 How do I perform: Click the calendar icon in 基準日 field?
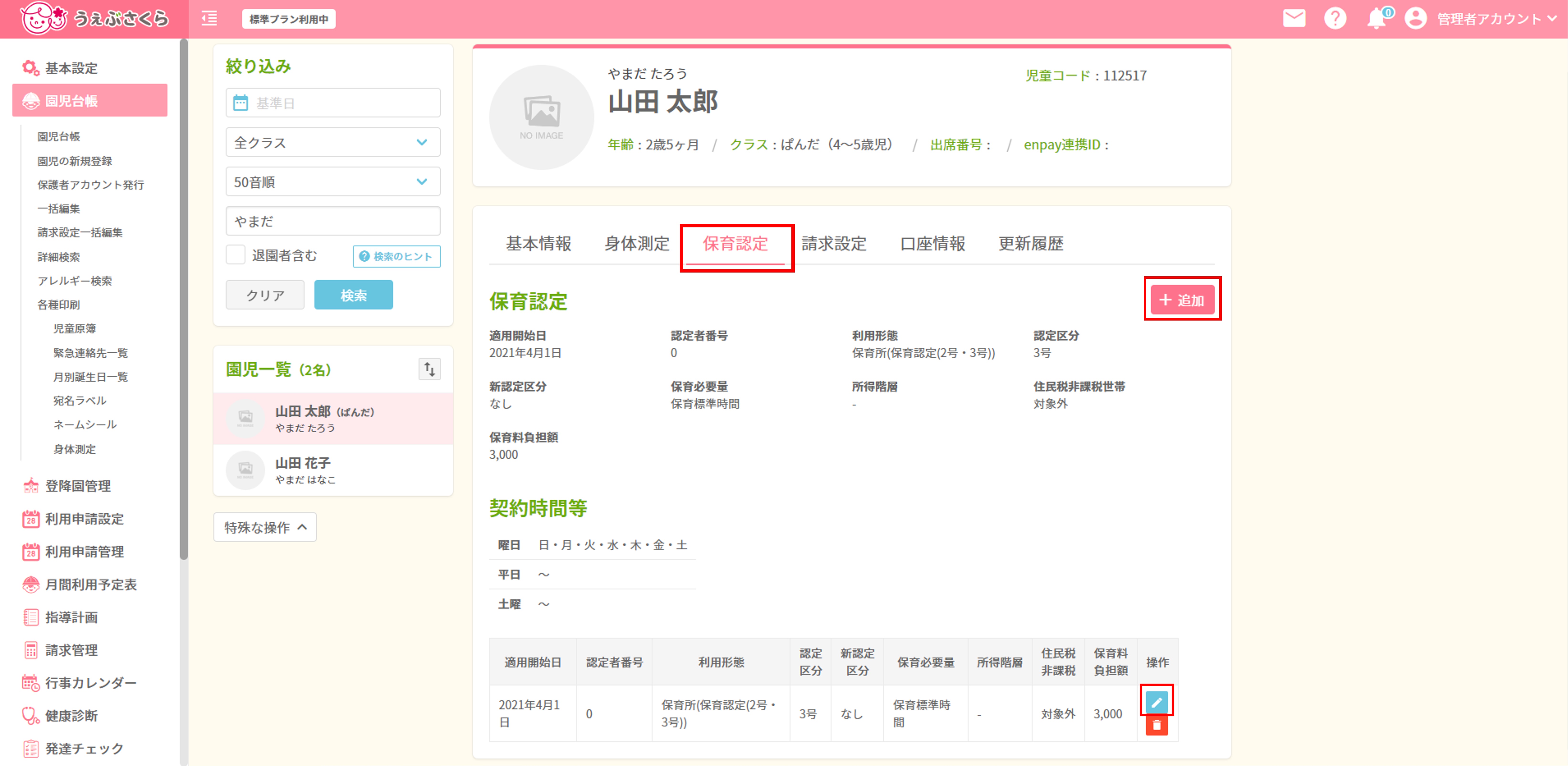[x=240, y=103]
